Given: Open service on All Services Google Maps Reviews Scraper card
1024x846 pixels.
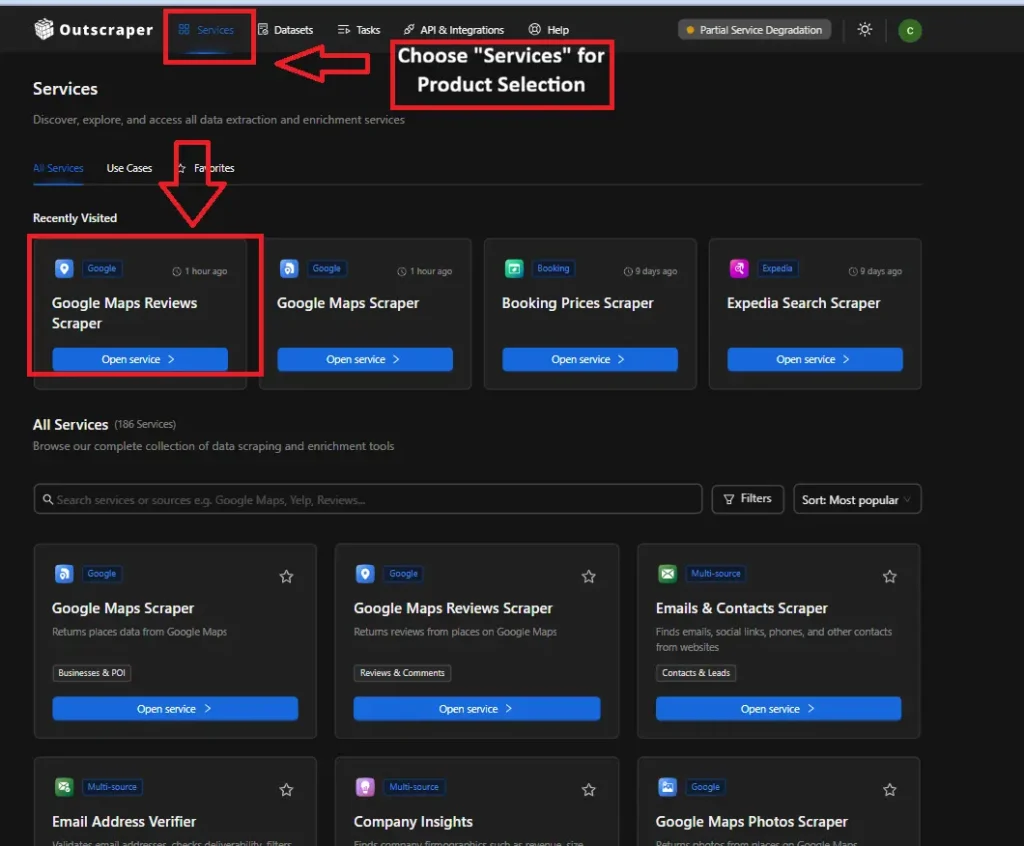Looking at the screenshot, I should [x=477, y=709].
